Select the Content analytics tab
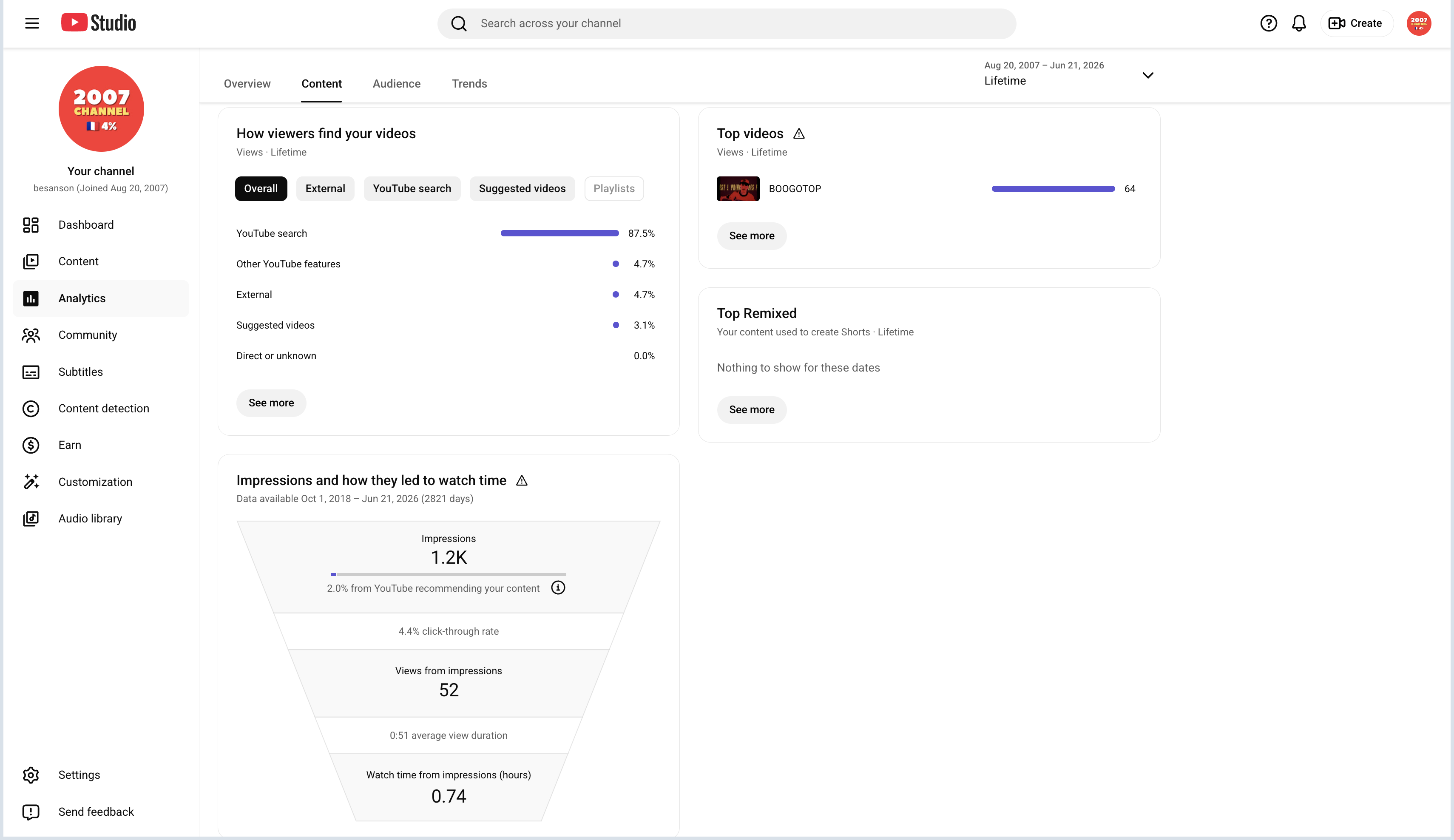The width and height of the screenshot is (1454, 840). coord(321,84)
